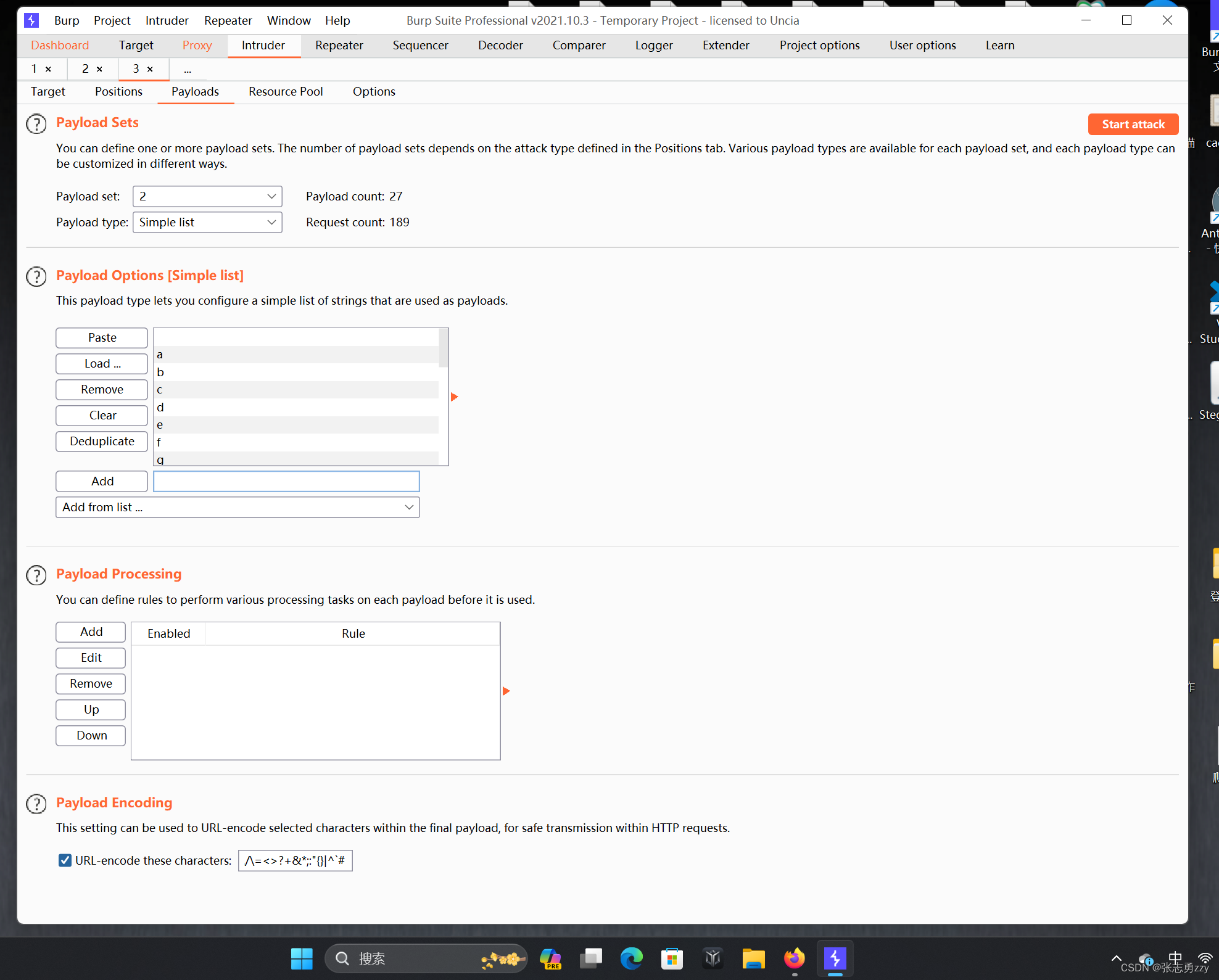The image size is (1219, 980).
Task: Click the Clear button
Action: [x=101, y=415]
